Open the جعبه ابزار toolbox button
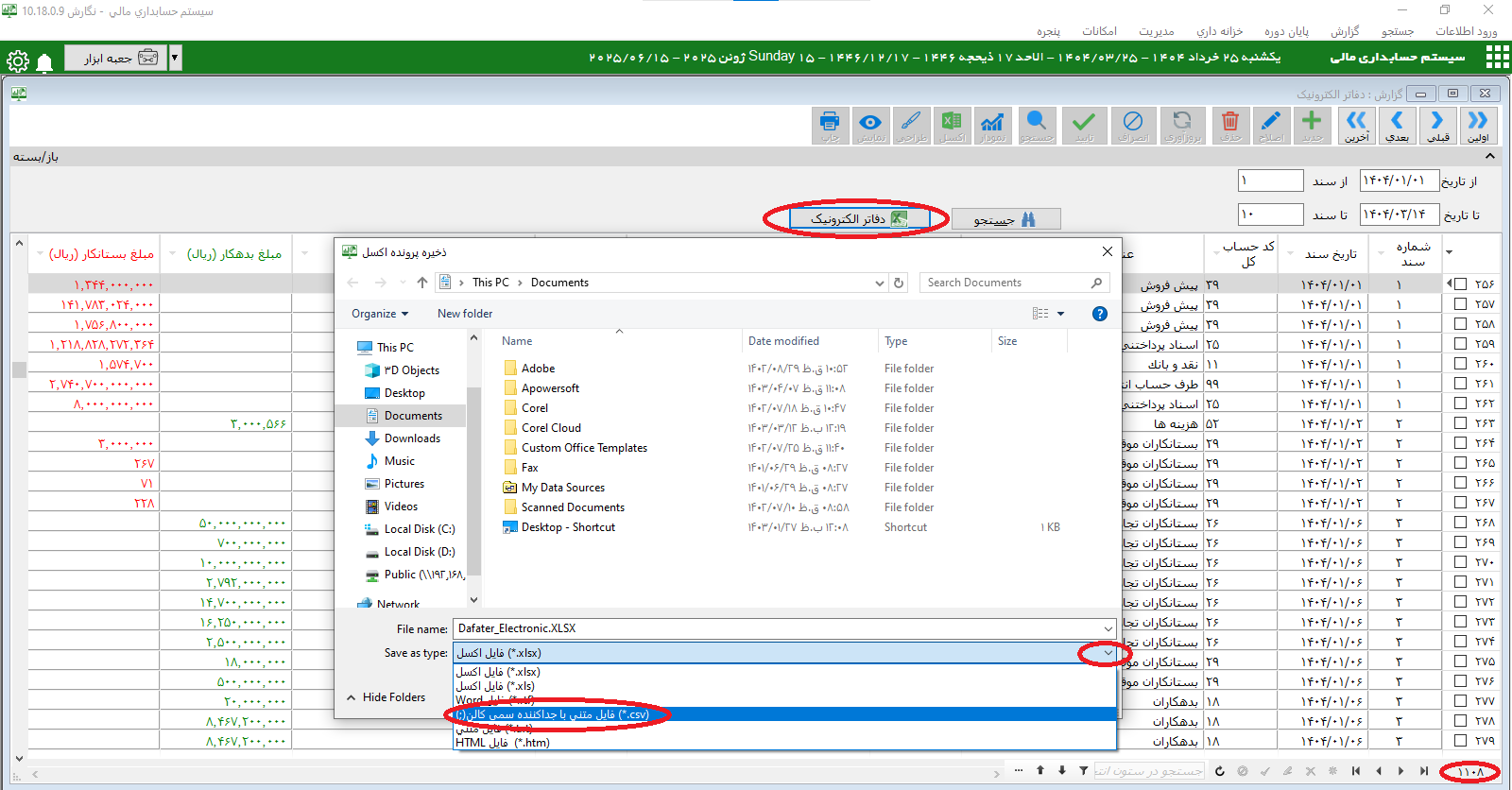1512x790 pixels. point(116,58)
